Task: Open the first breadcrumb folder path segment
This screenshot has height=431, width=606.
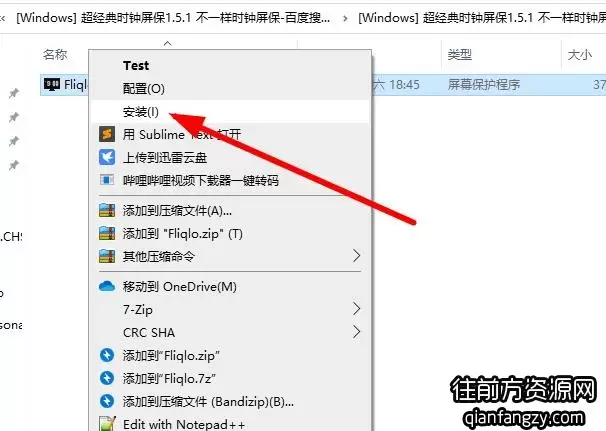Action: (173, 17)
